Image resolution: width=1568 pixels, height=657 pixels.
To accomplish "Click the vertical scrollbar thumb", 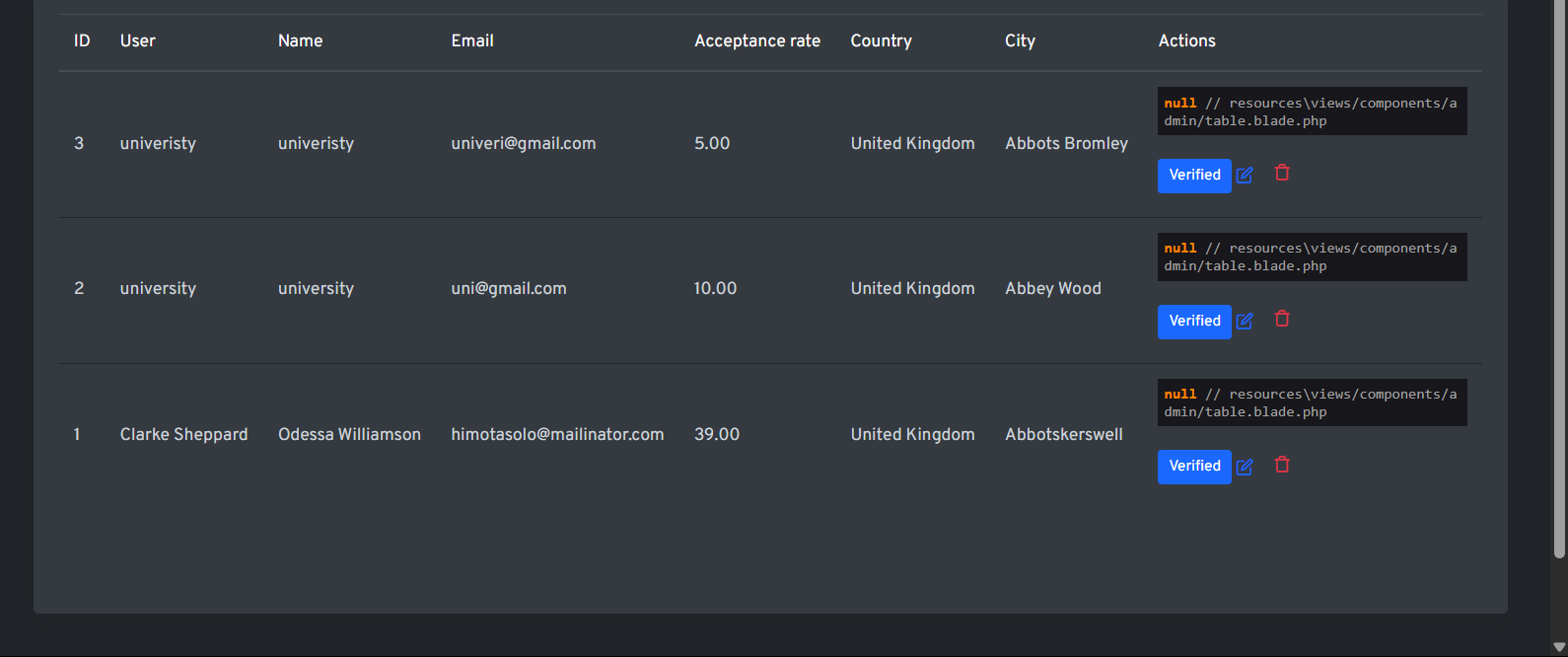I will pyautogui.click(x=1559, y=276).
